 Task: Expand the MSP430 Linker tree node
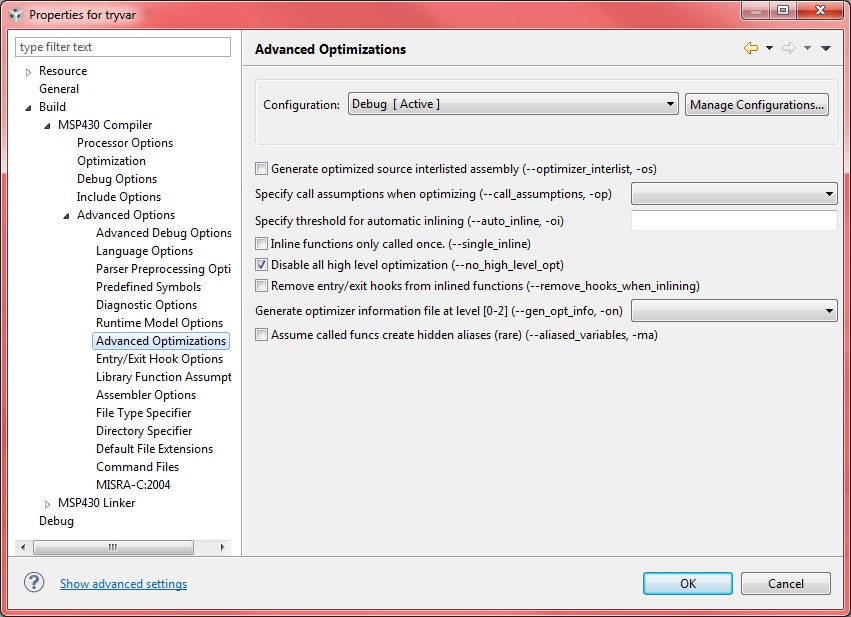(x=47, y=504)
